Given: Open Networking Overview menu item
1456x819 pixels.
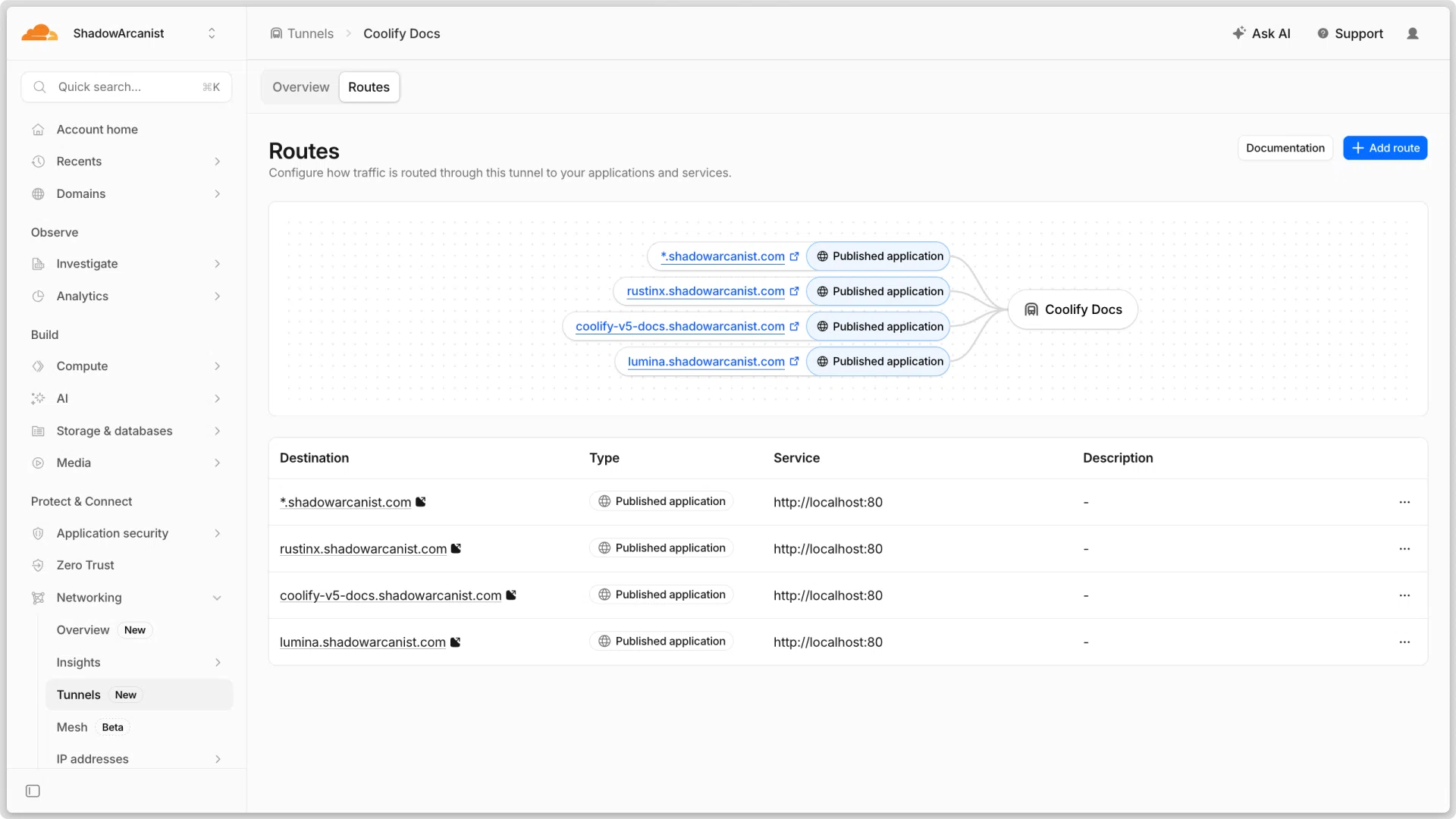Looking at the screenshot, I should click(x=139, y=630).
